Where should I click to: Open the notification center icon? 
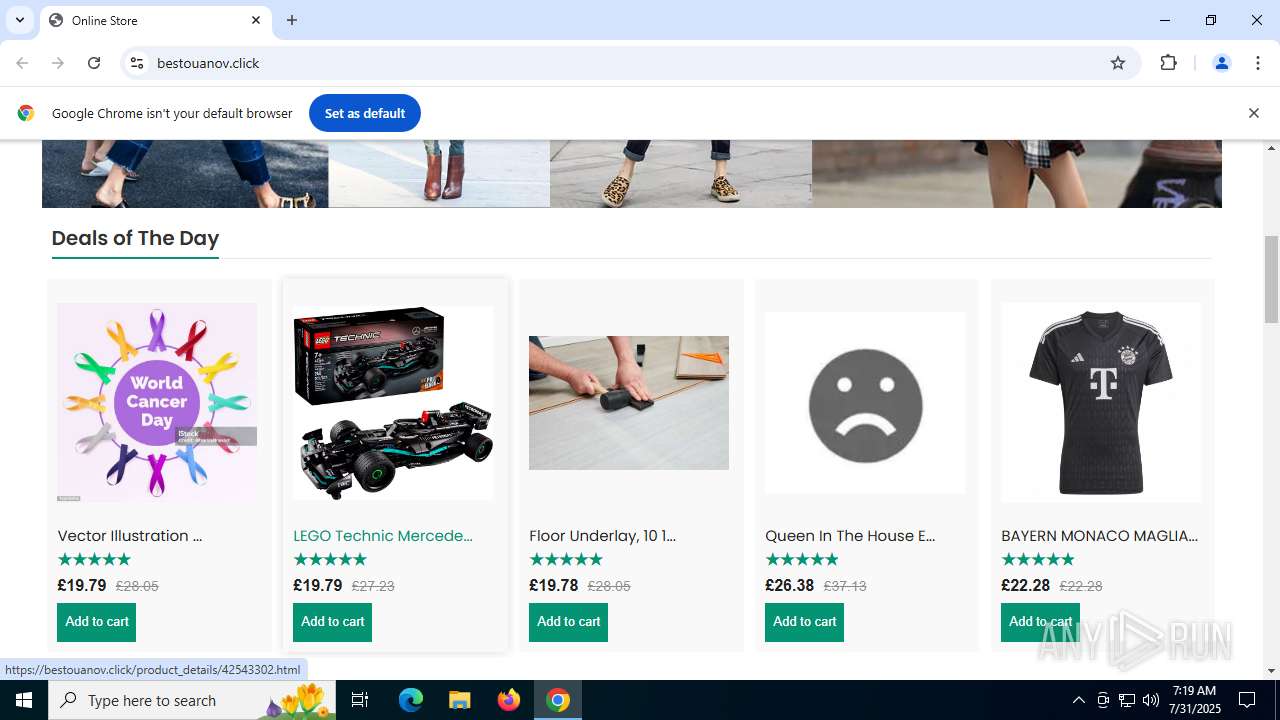coord(1248,700)
